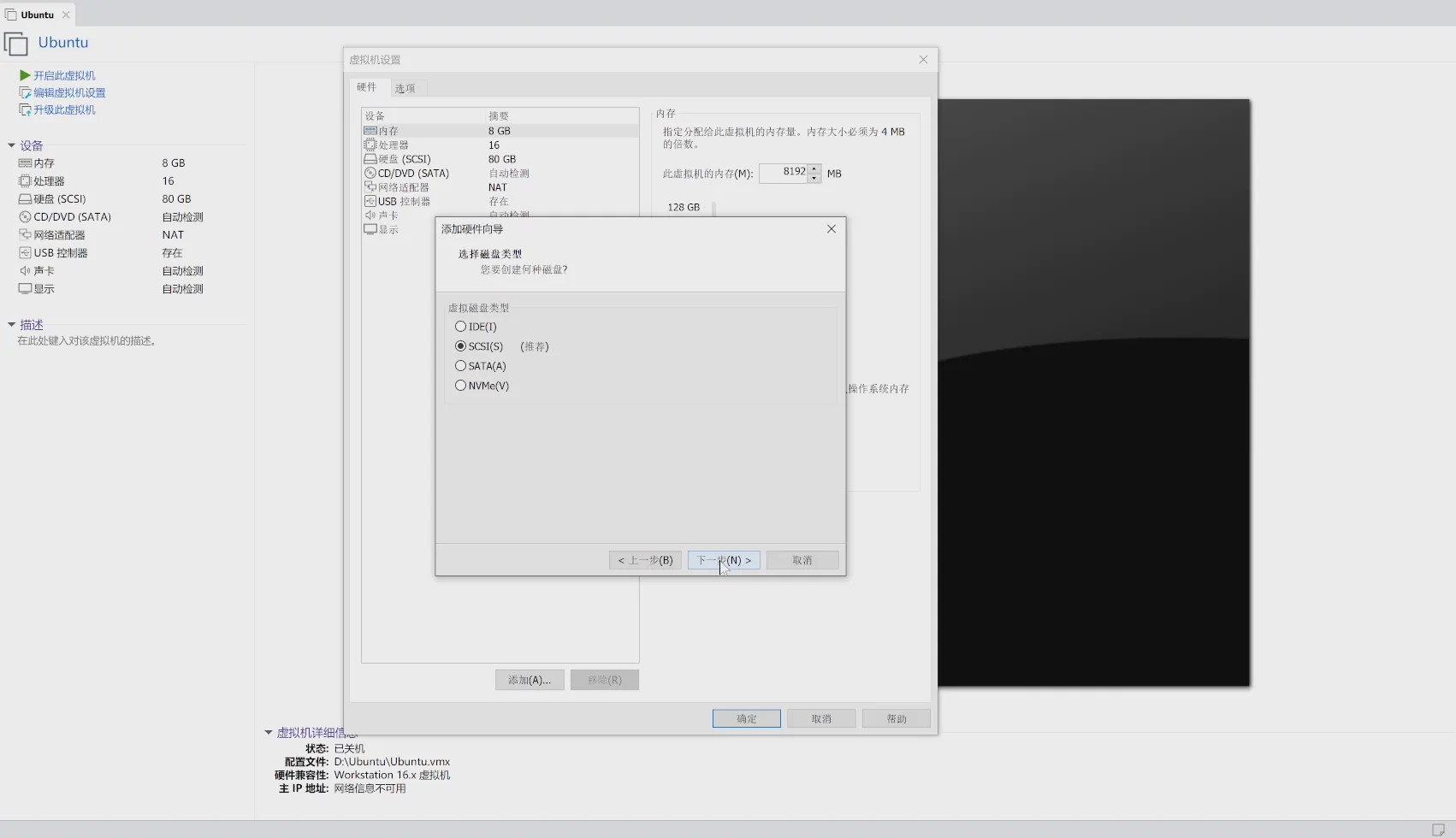Switch to the 选项 tab

[x=405, y=88]
